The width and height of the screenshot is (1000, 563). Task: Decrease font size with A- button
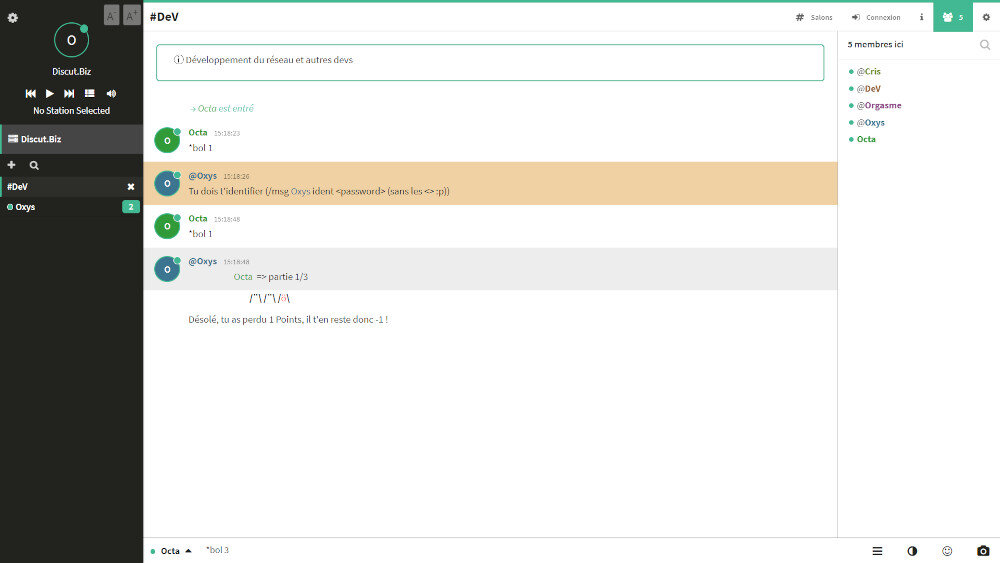click(111, 14)
